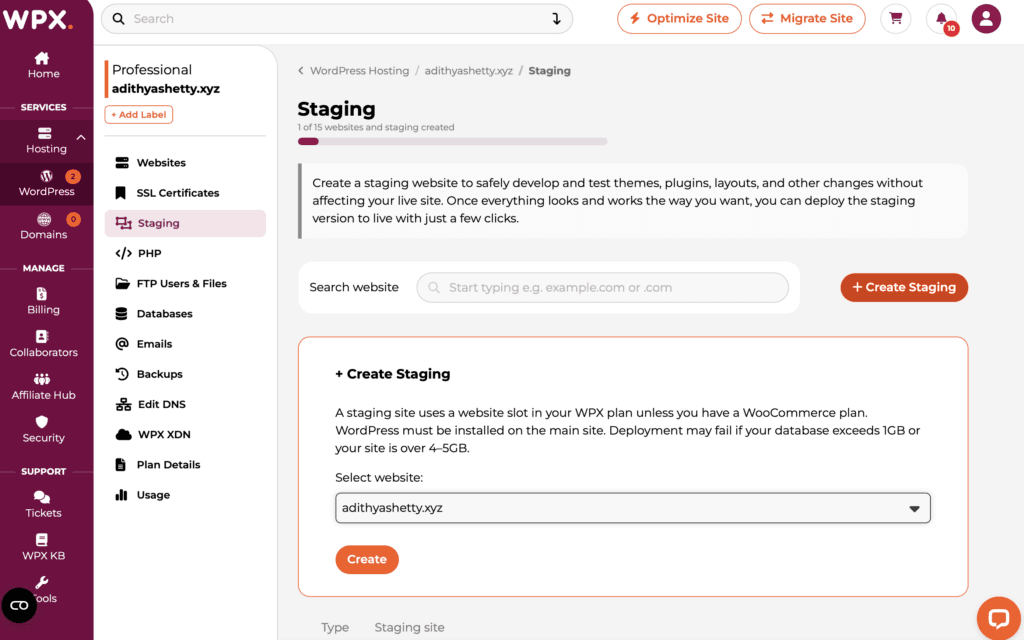The image size is (1024, 640).
Task: Open the Select website dropdown
Action: 632,508
